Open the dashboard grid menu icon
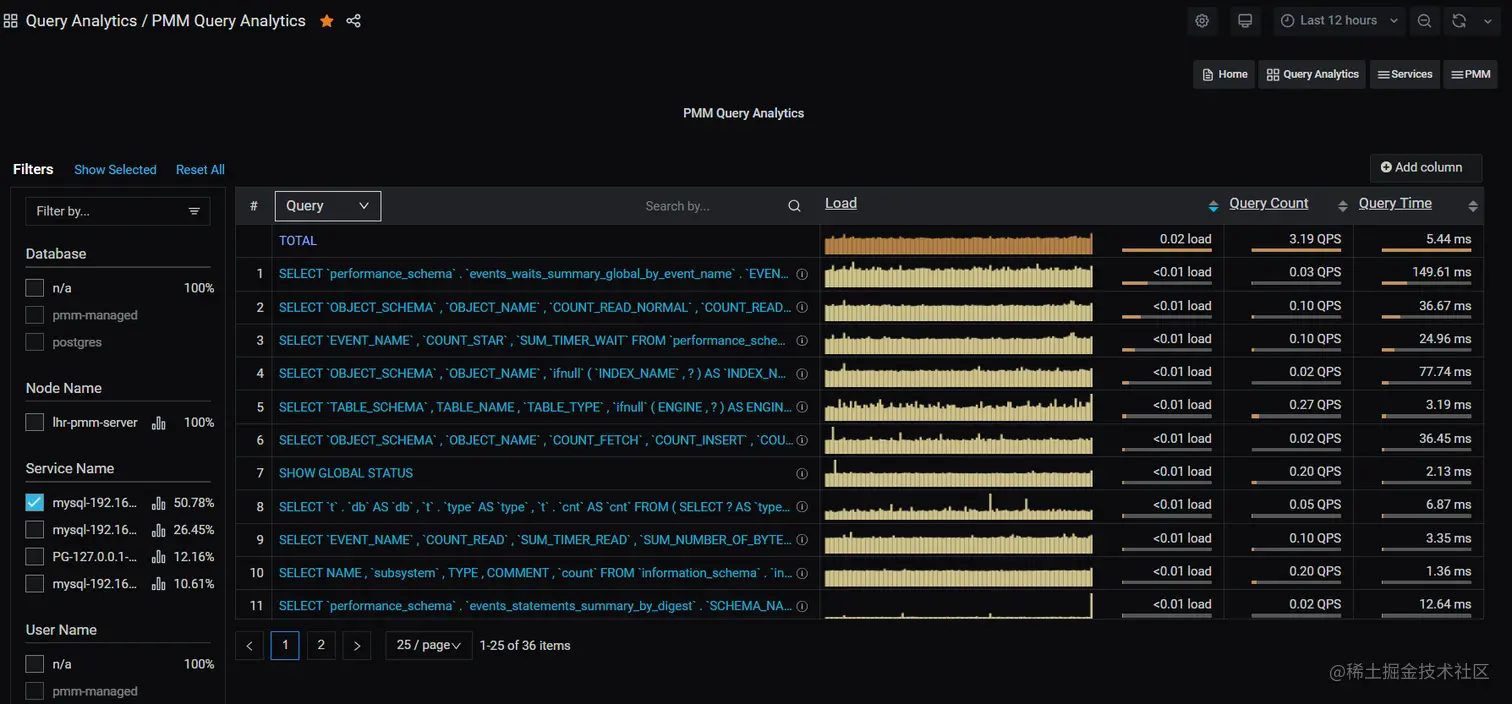The height and width of the screenshot is (704, 1512). pos(11,20)
